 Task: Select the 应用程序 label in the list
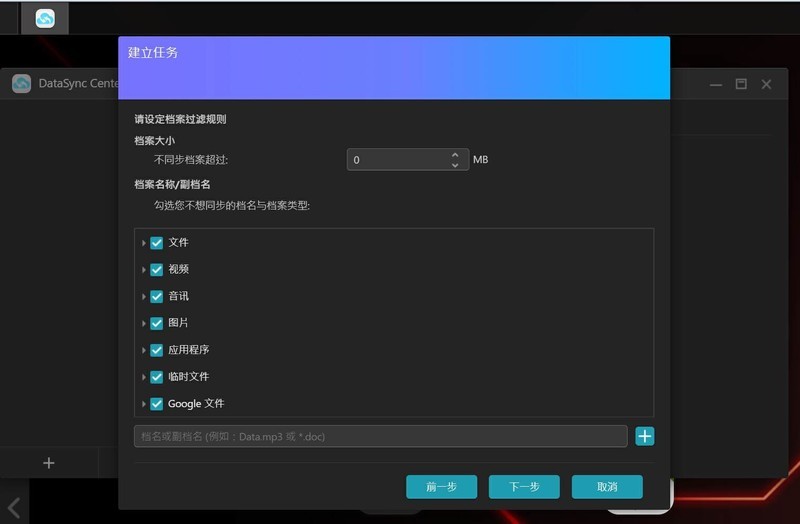tap(189, 350)
